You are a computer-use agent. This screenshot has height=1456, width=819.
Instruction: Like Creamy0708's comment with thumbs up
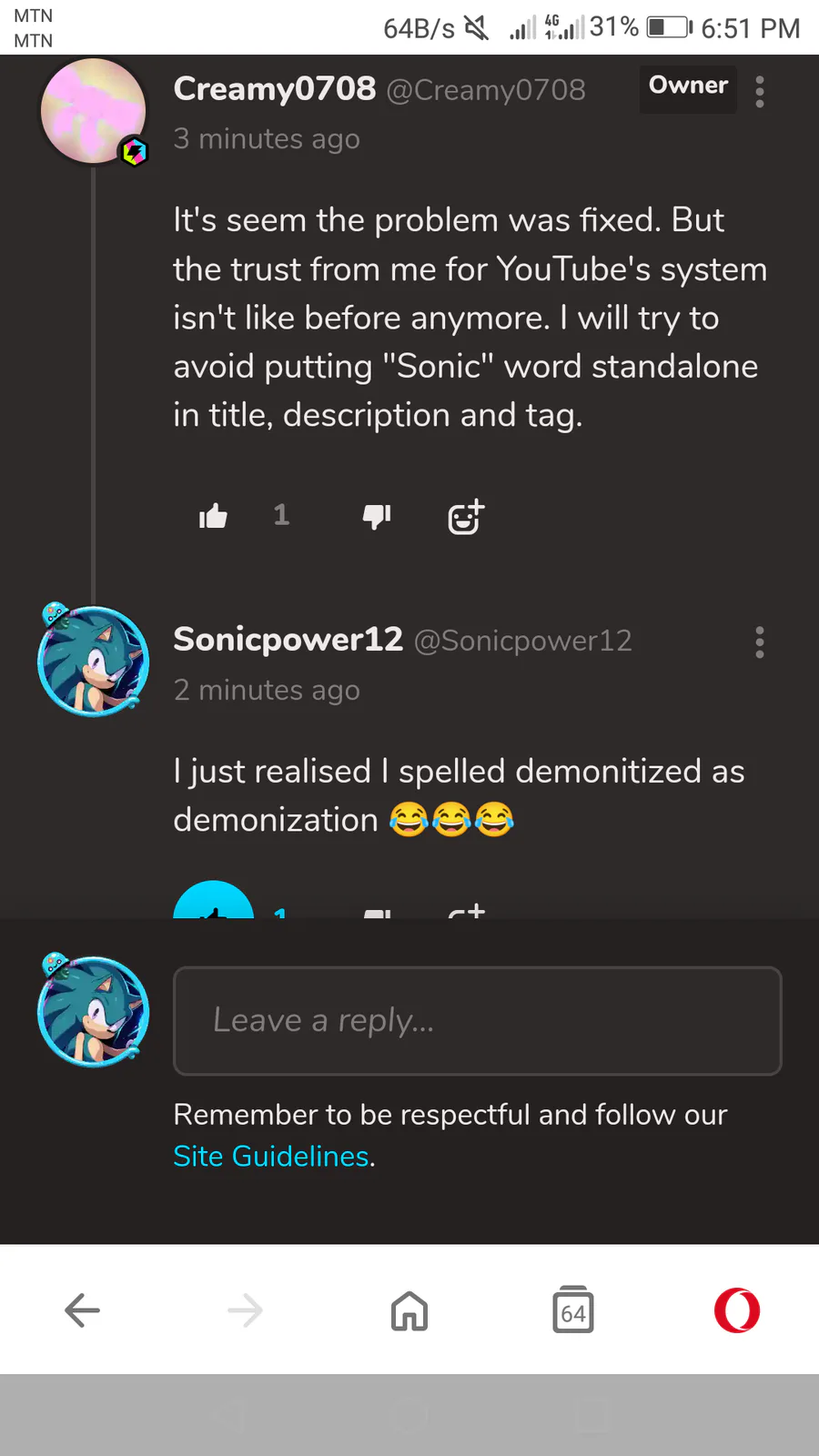click(213, 517)
